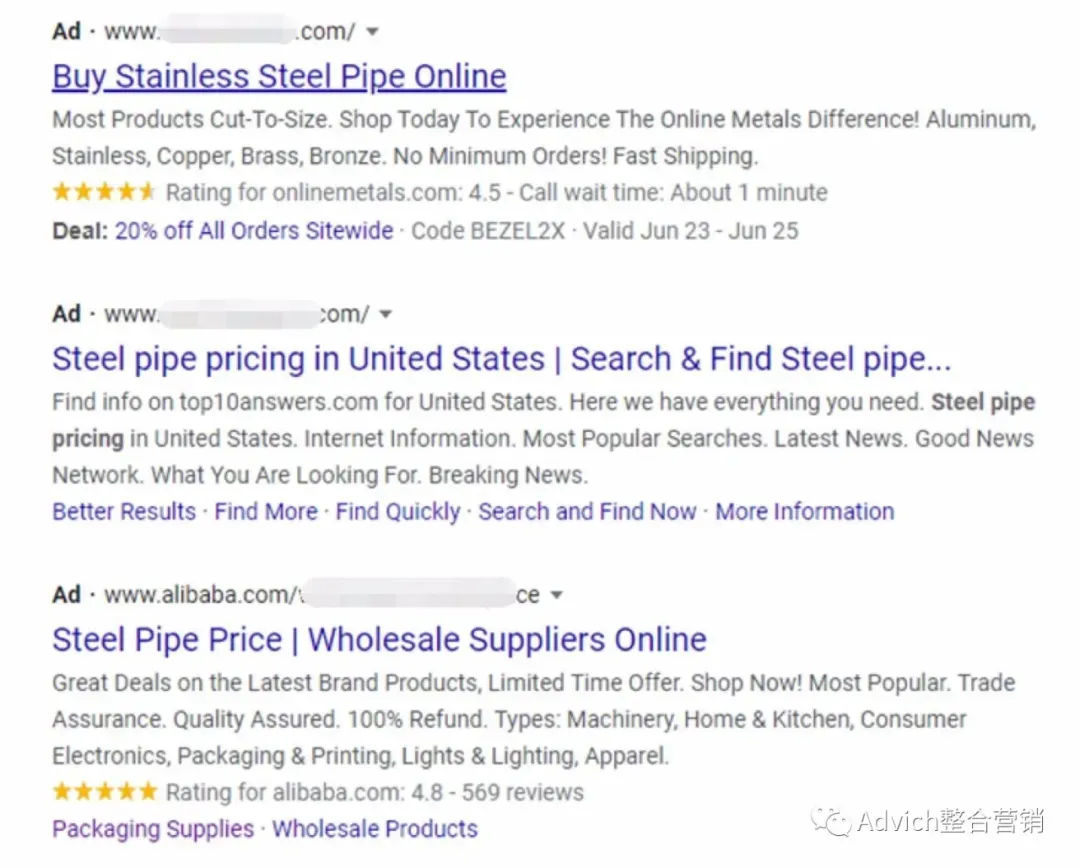Click the www.alibaba.com ad display URL
This screenshot has width=1080, height=868.
(x=322, y=595)
